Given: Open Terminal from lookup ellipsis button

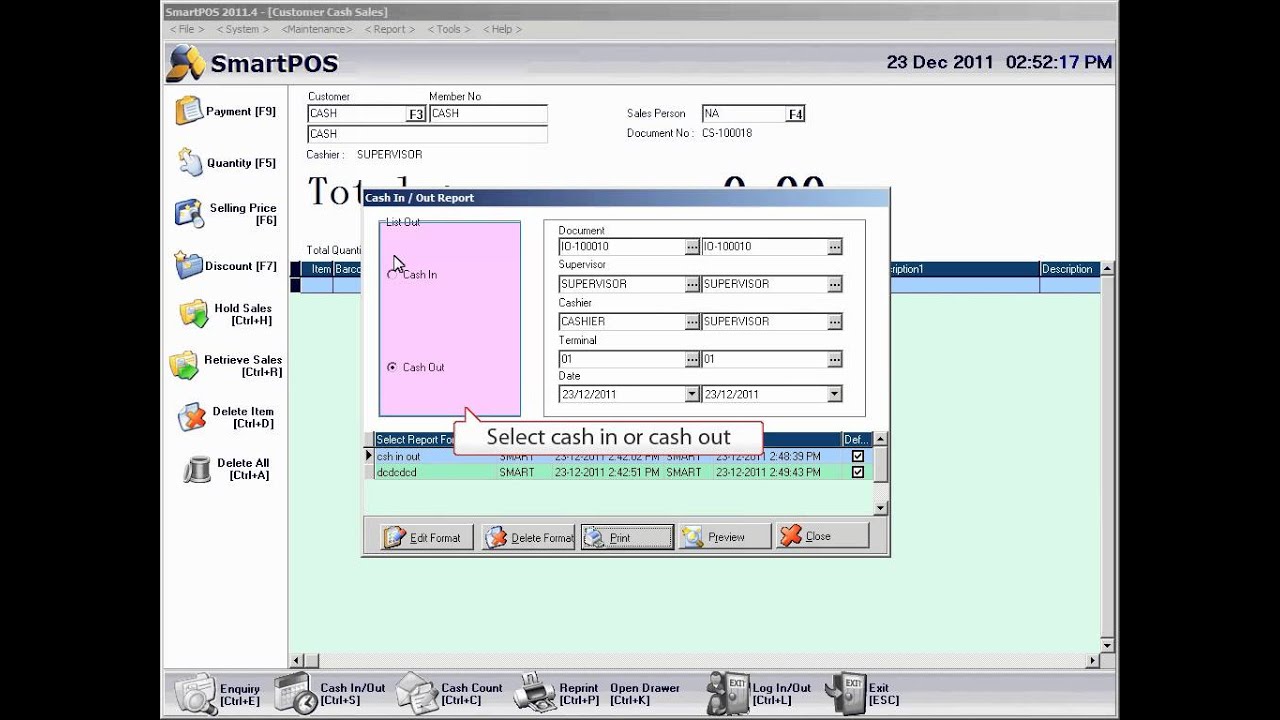Looking at the screenshot, I should tap(691, 359).
